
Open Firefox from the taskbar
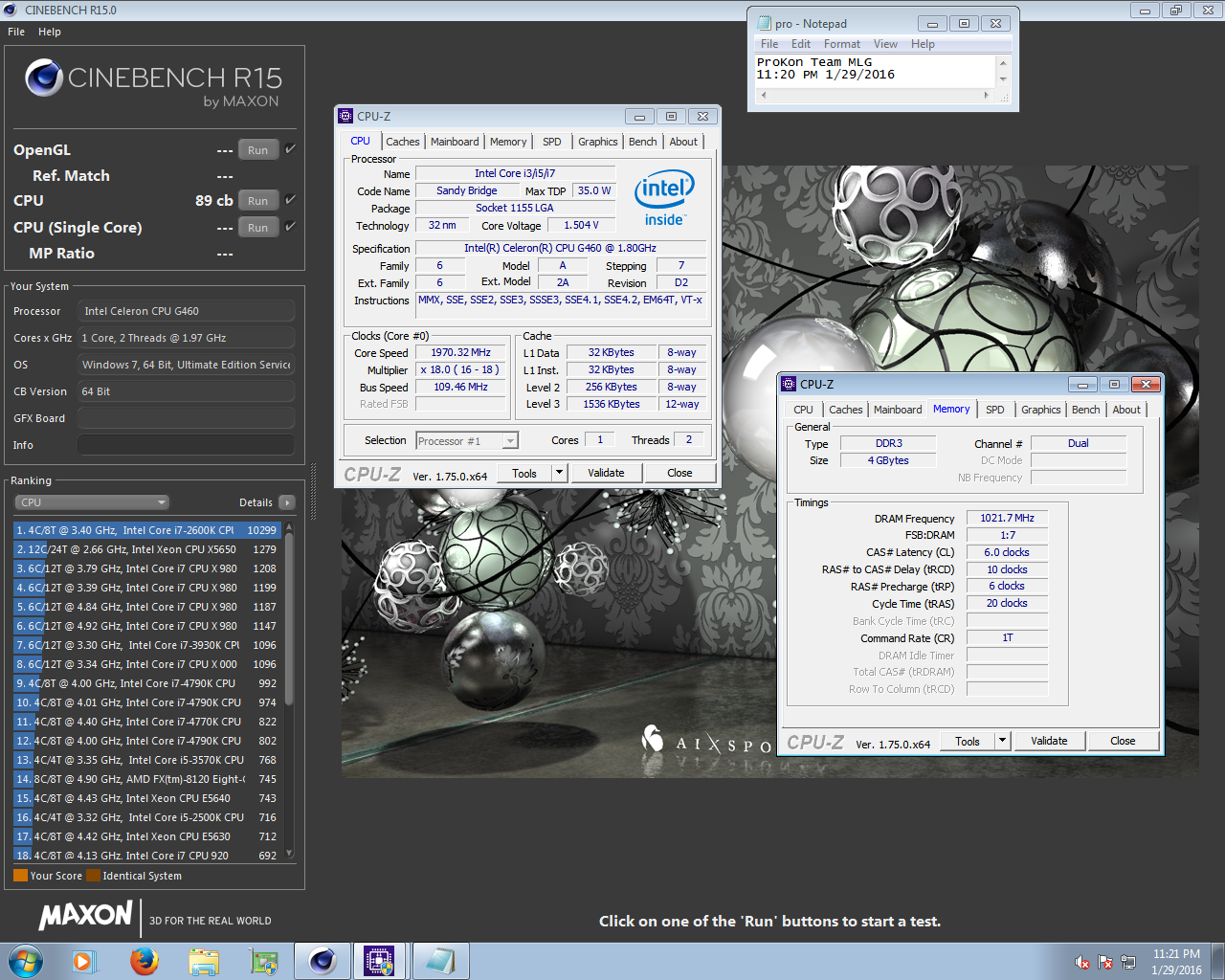[x=145, y=961]
